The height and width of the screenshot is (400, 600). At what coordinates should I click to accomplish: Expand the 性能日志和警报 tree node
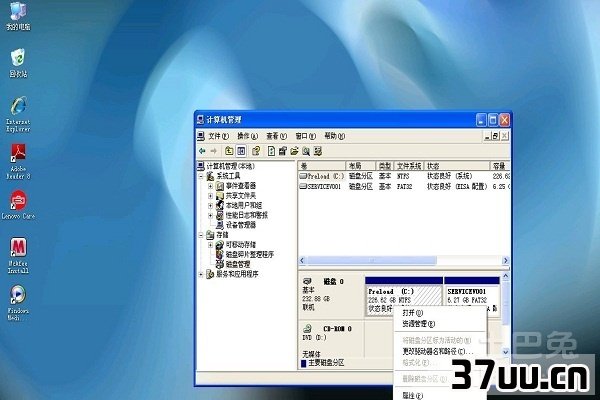pos(210,216)
